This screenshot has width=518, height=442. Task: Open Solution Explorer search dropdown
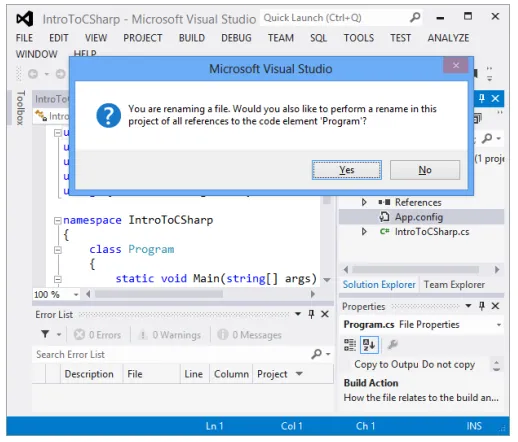click(499, 138)
